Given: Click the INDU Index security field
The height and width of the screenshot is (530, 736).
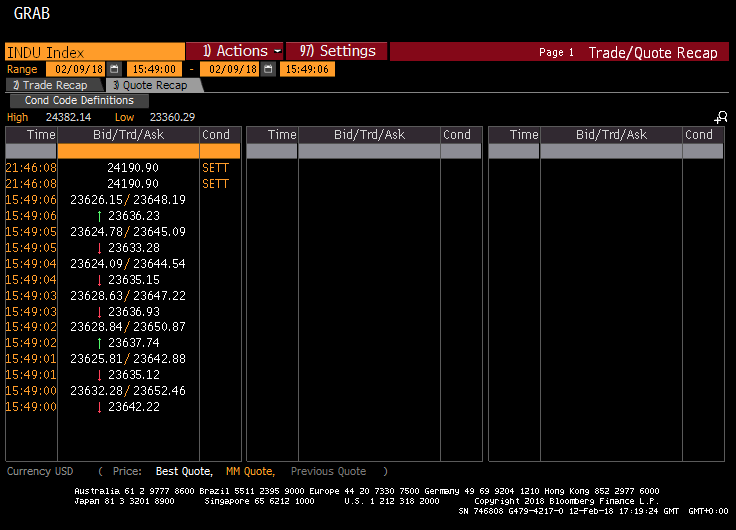Looking at the screenshot, I should coord(95,52).
